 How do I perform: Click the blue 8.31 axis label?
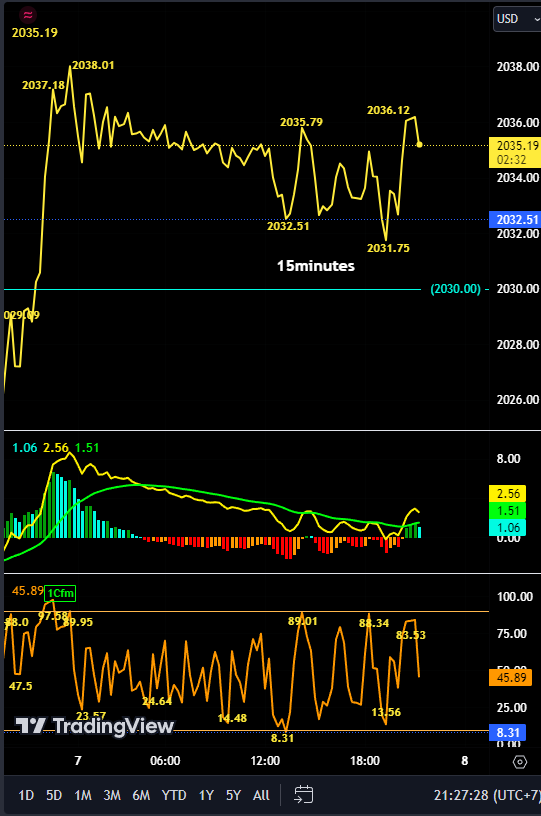coord(508,733)
